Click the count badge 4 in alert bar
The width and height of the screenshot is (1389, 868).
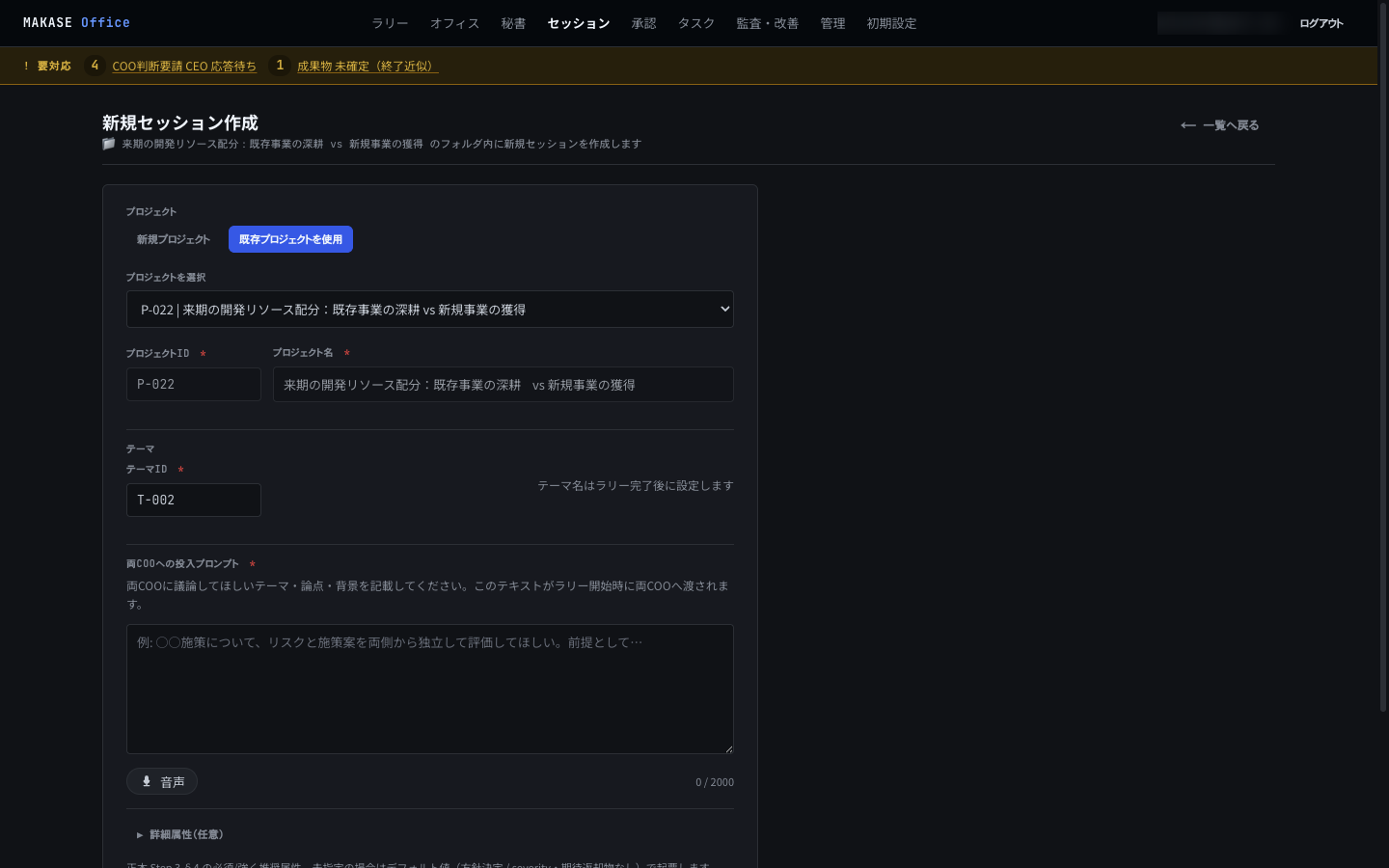coord(95,66)
